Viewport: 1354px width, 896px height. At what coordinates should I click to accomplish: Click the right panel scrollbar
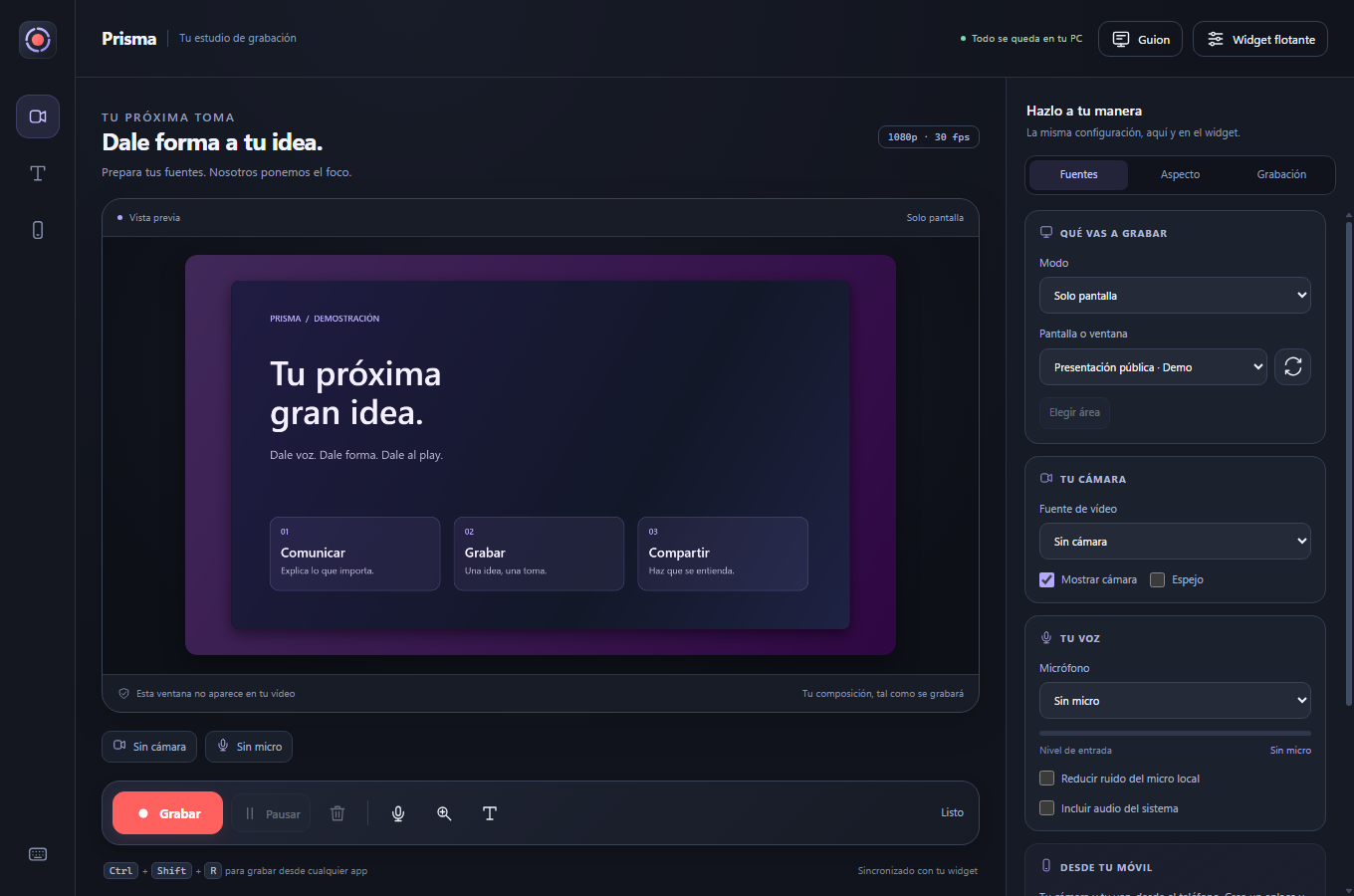1349,463
